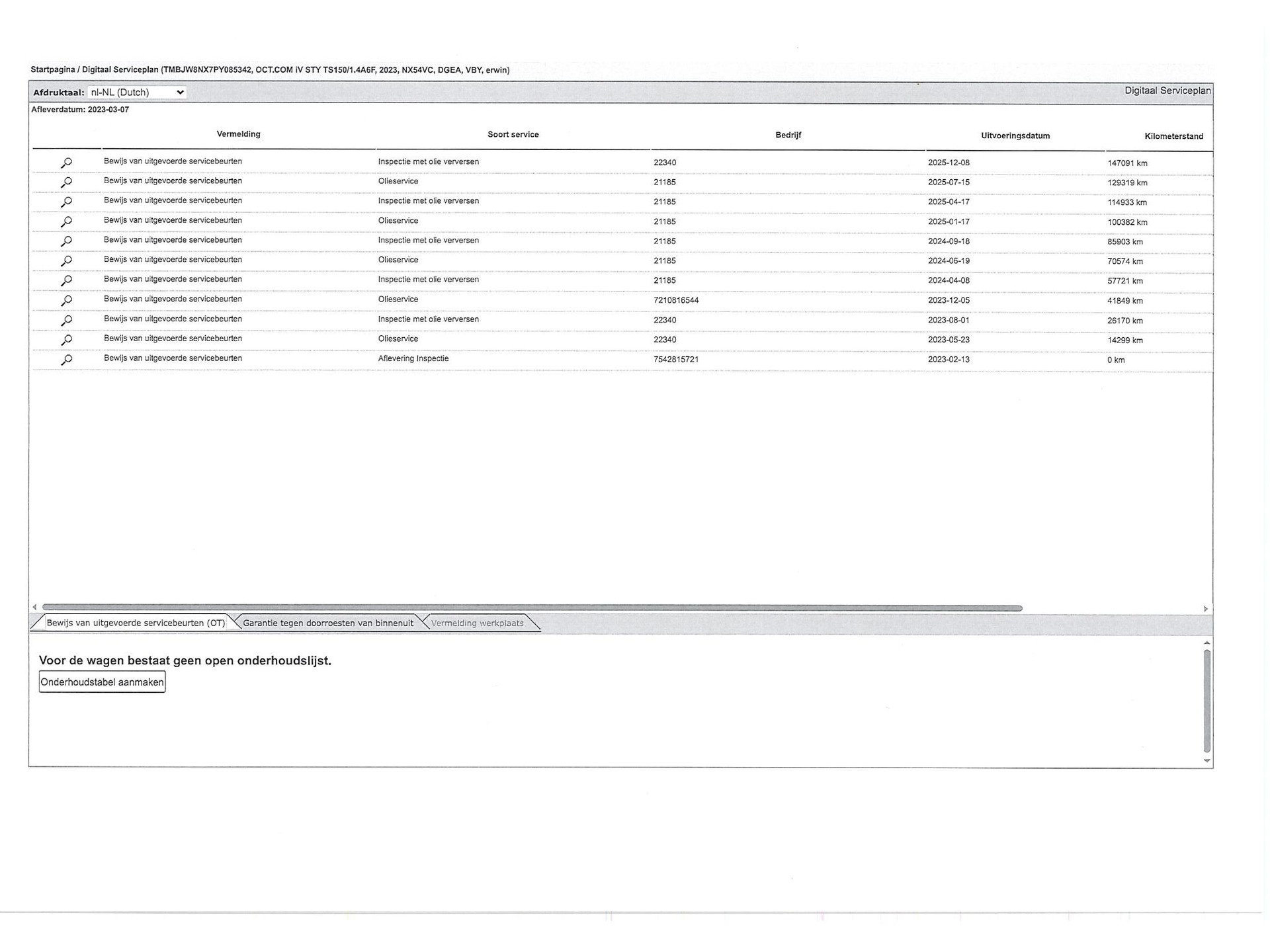
Task: Open magnifier for the 2025-12-08 service entry
Action: pyautogui.click(x=66, y=163)
